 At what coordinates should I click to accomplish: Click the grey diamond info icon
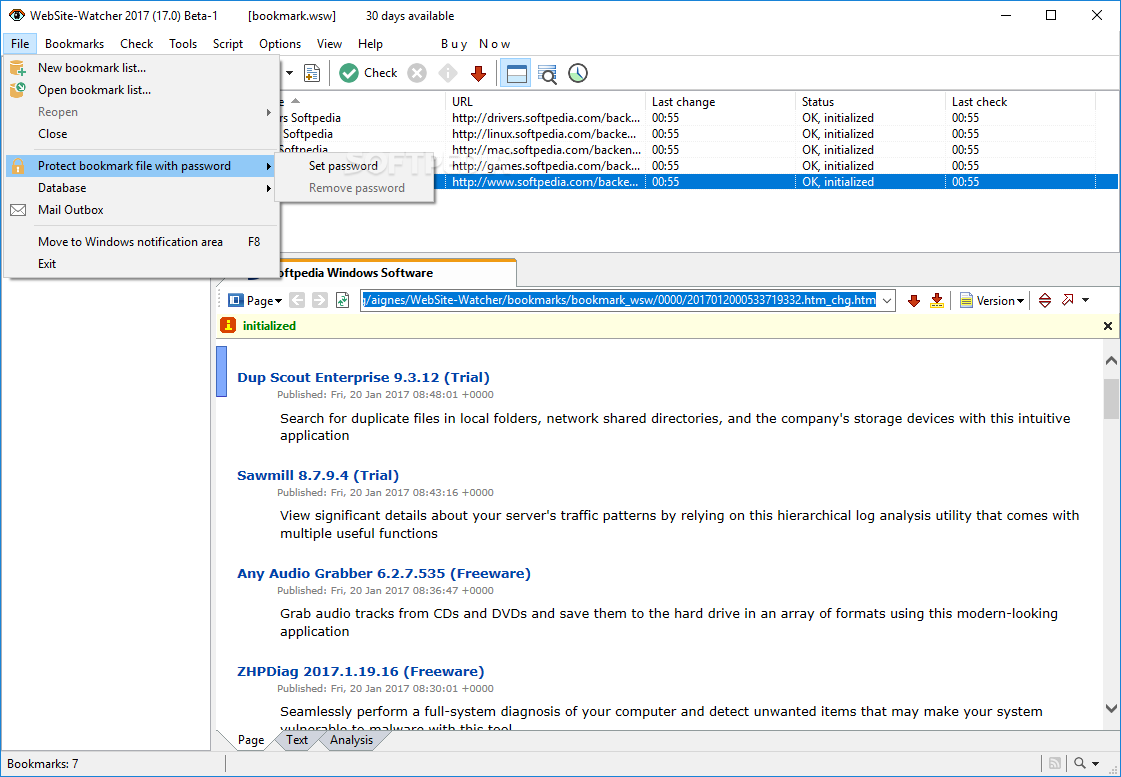[x=448, y=73]
